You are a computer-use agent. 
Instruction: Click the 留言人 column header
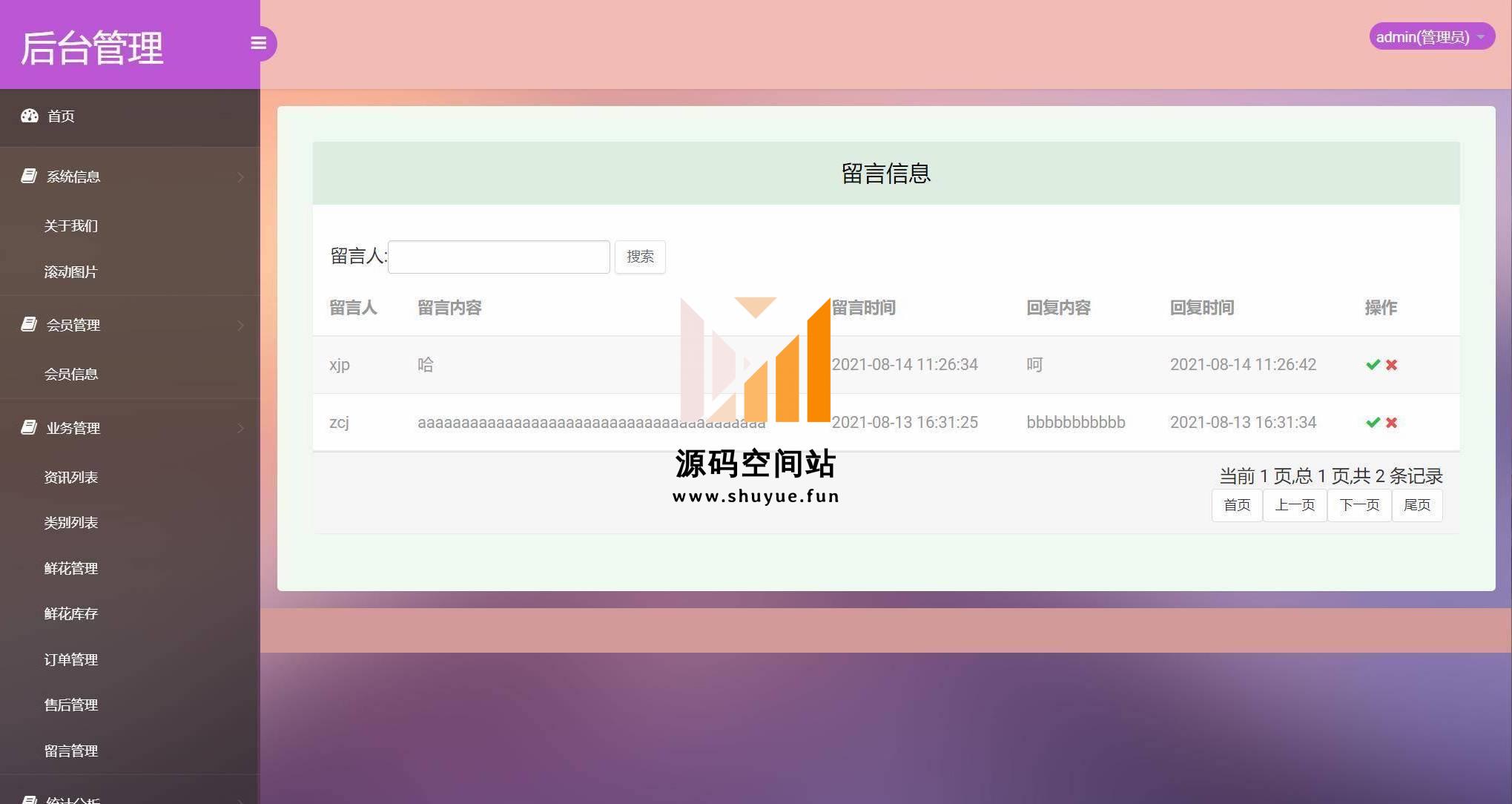353,308
